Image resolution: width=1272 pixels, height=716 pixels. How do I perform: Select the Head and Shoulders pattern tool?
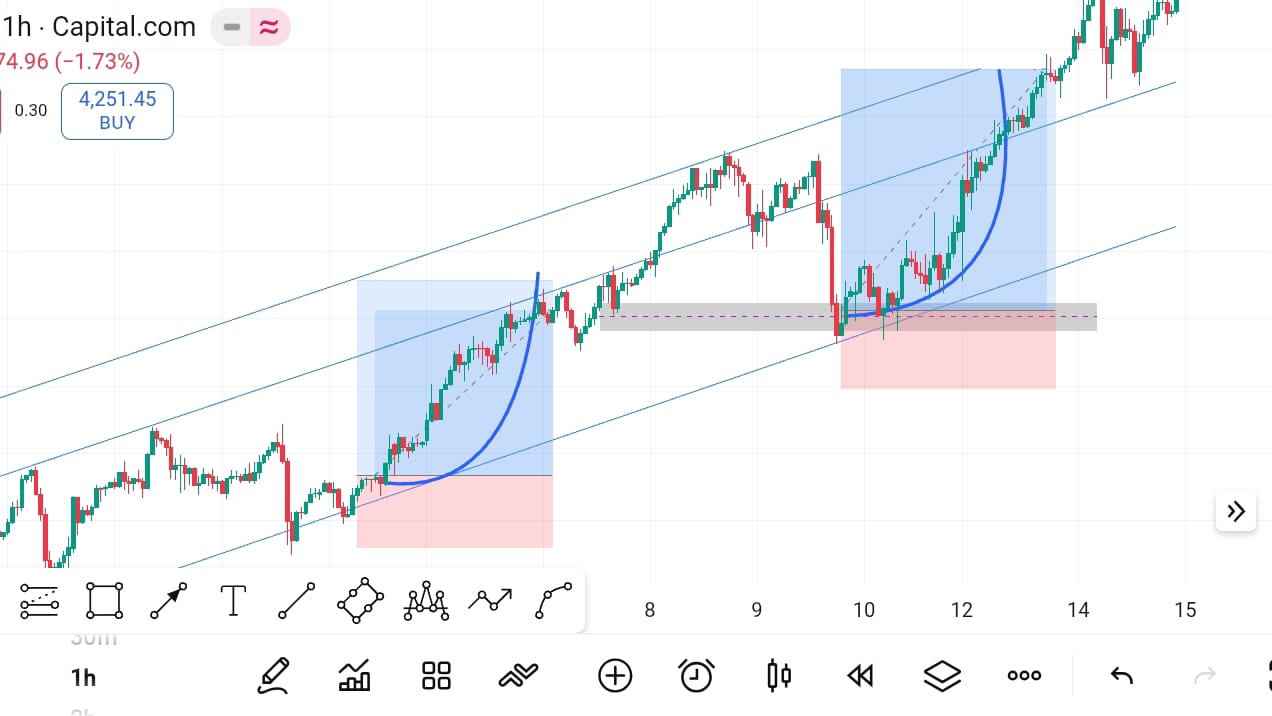(x=426, y=601)
